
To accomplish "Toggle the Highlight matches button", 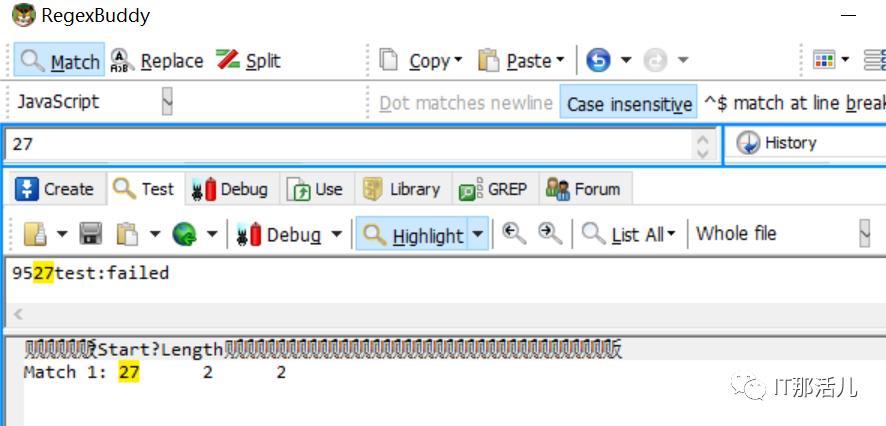I will 412,234.
